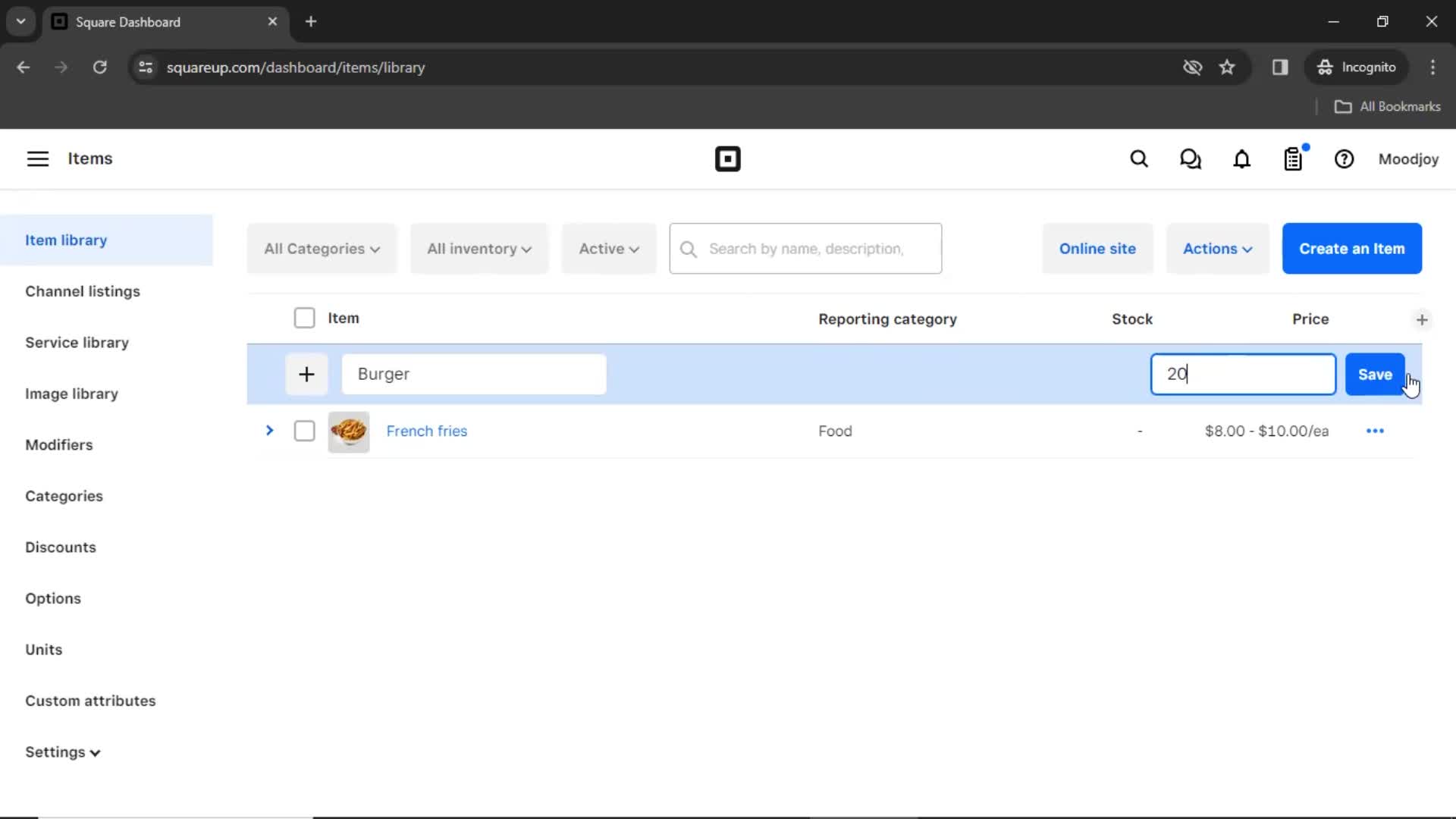Add a column with the plus icon

click(x=1422, y=319)
